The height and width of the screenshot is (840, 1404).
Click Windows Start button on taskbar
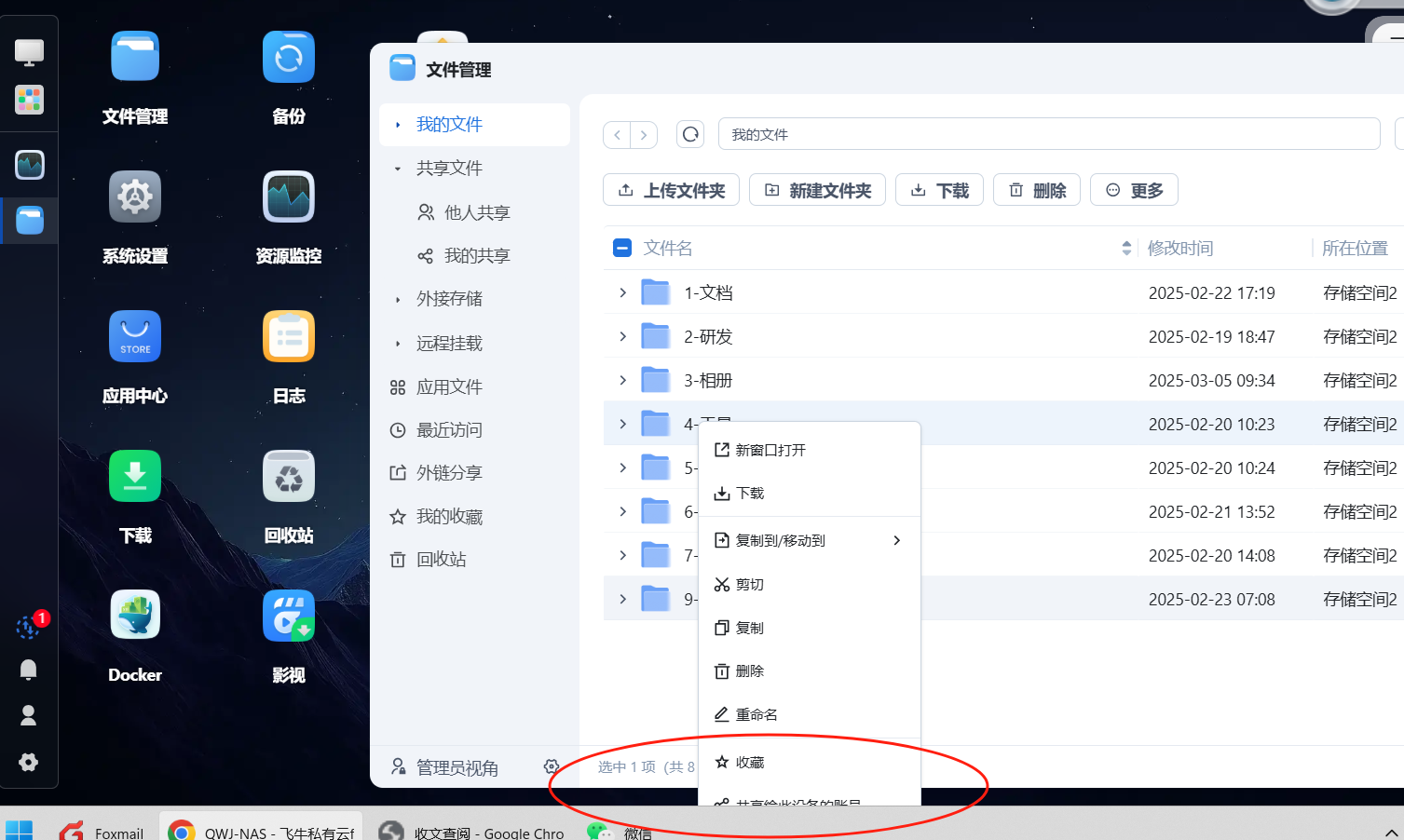point(19,830)
